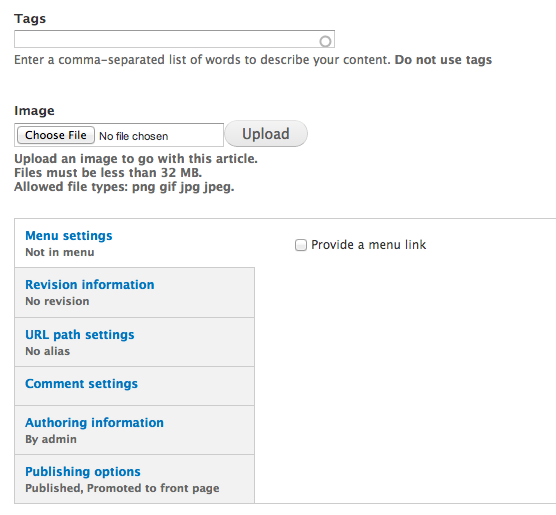Click 'Published, Promoted to front page' summary

(x=122, y=488)
